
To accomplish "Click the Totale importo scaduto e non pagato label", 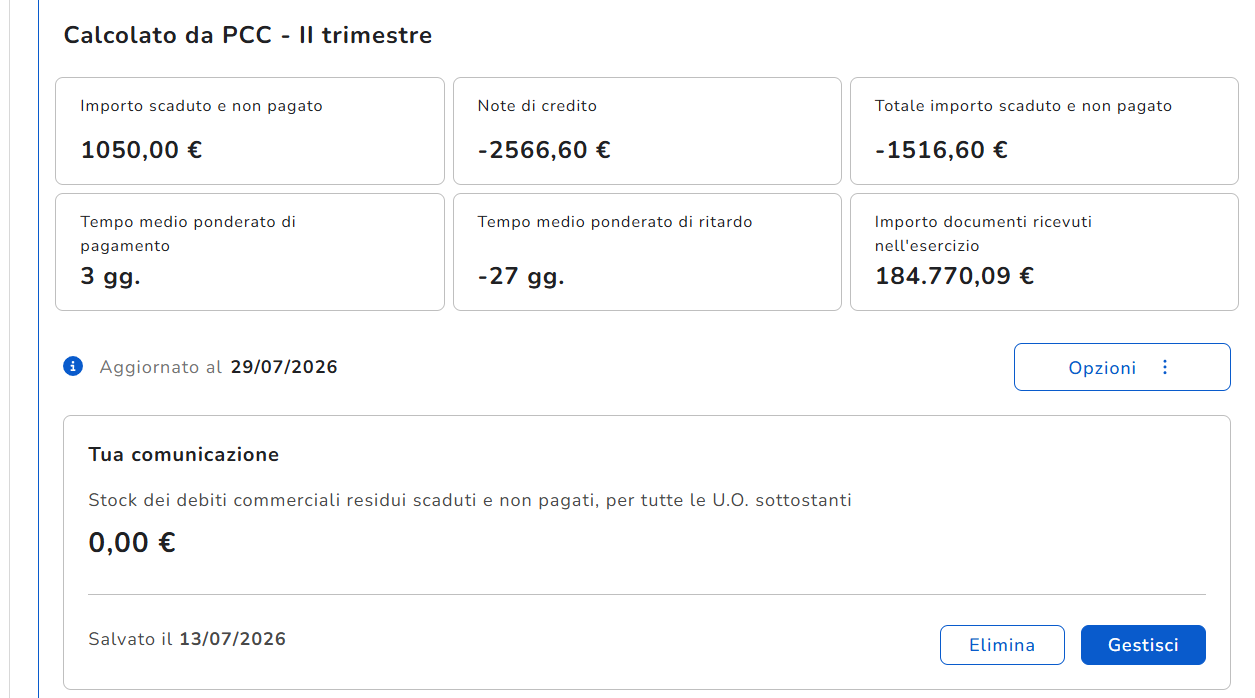I will [x=1023, y=106].
